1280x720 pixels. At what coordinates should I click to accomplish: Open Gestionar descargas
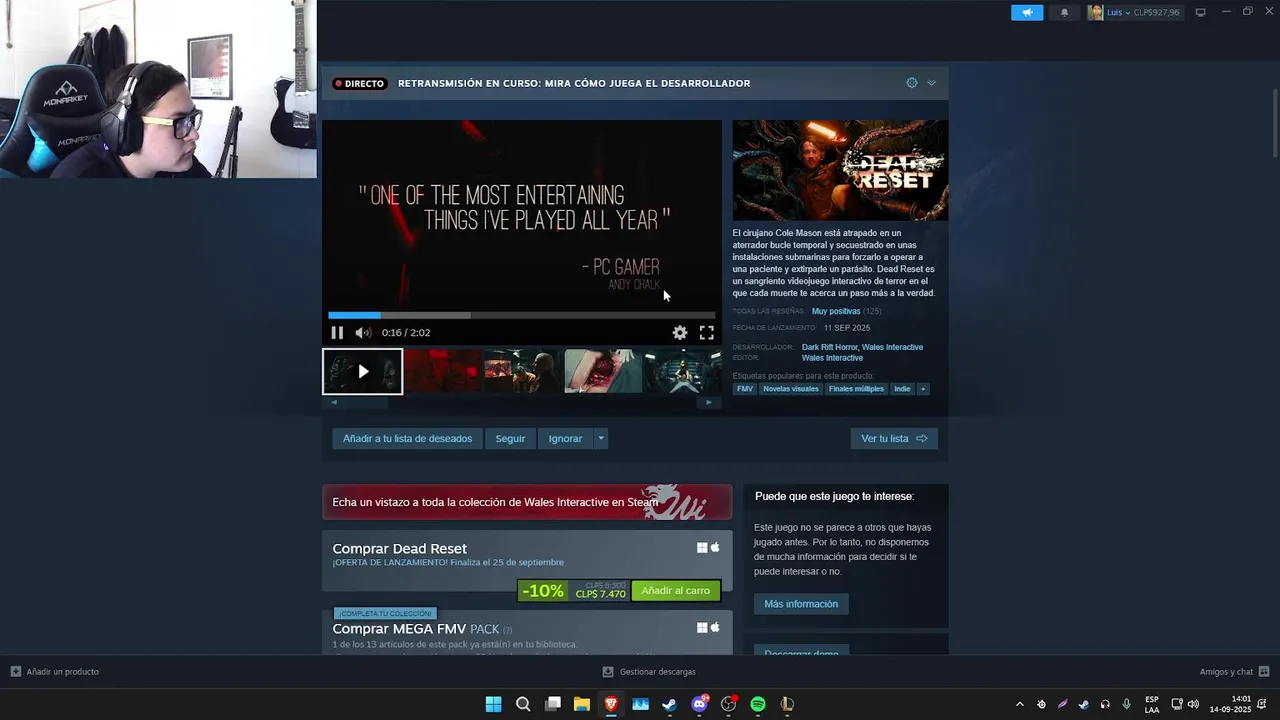click(x=649, y=672)
